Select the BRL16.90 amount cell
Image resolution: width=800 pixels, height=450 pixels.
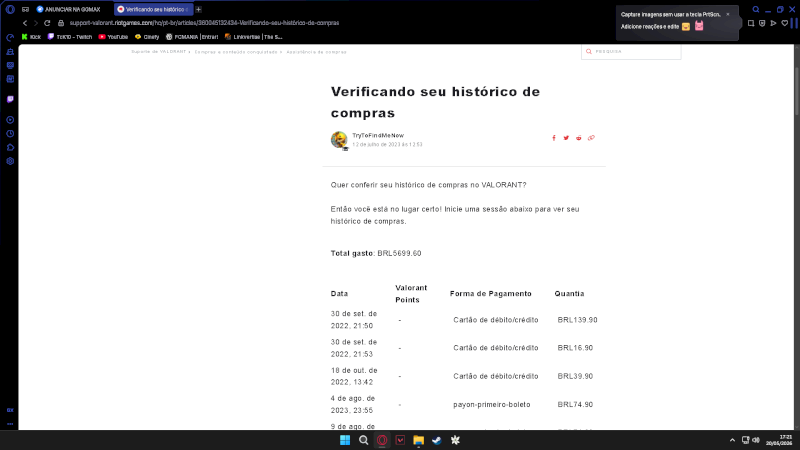[x=576, y=348]
